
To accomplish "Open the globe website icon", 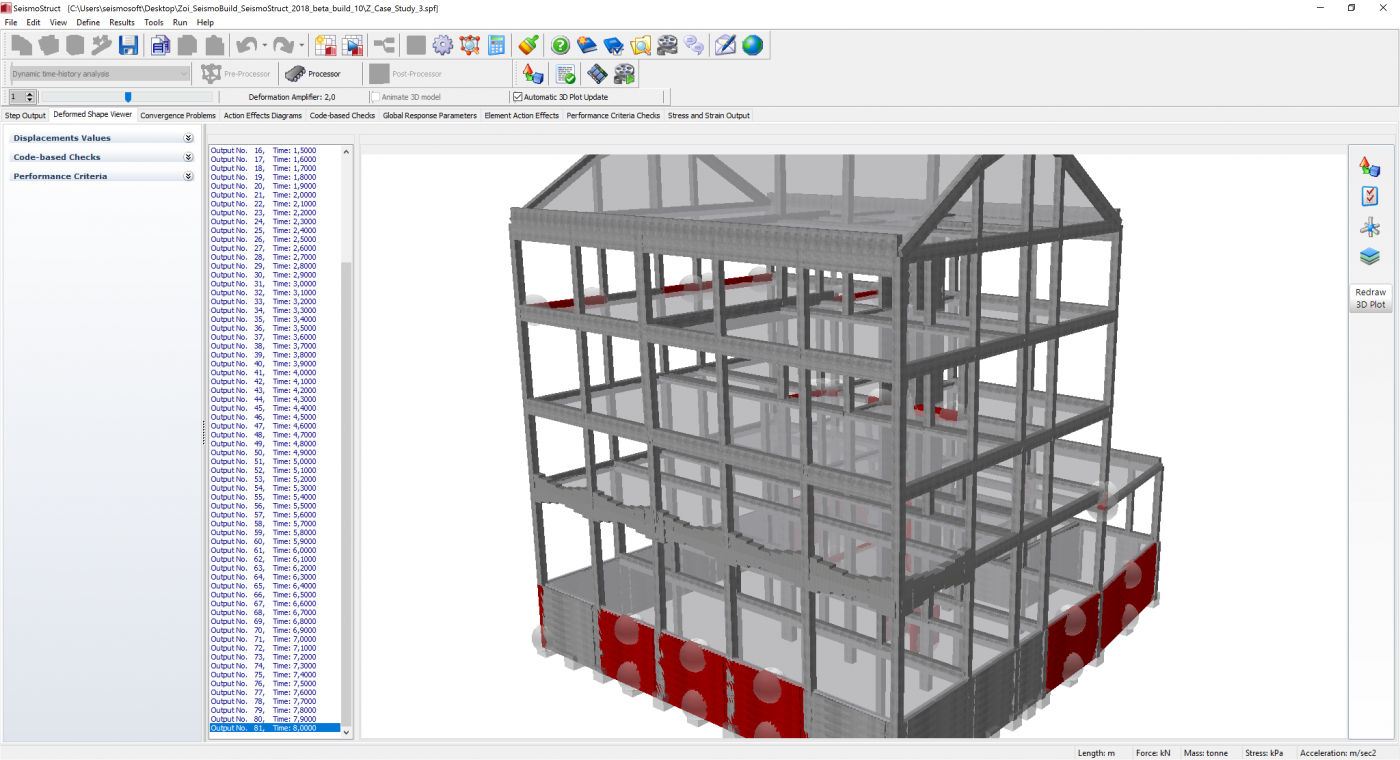I will (752, 45).
